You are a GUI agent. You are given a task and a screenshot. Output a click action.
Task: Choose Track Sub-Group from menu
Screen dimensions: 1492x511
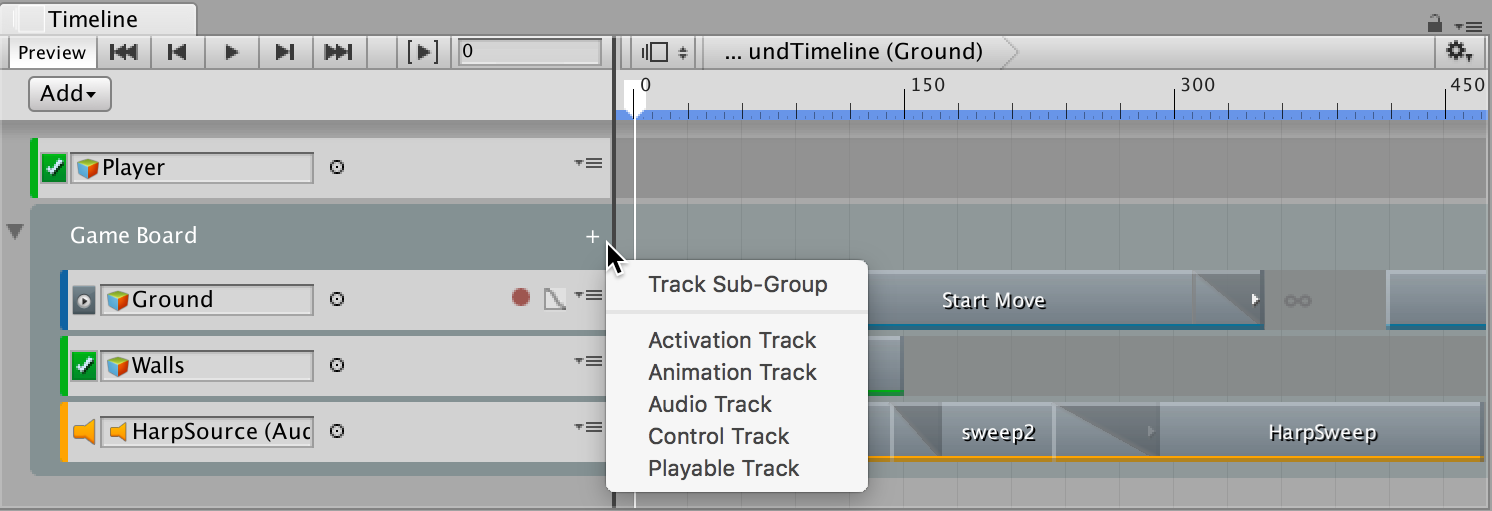click(737, 284)
